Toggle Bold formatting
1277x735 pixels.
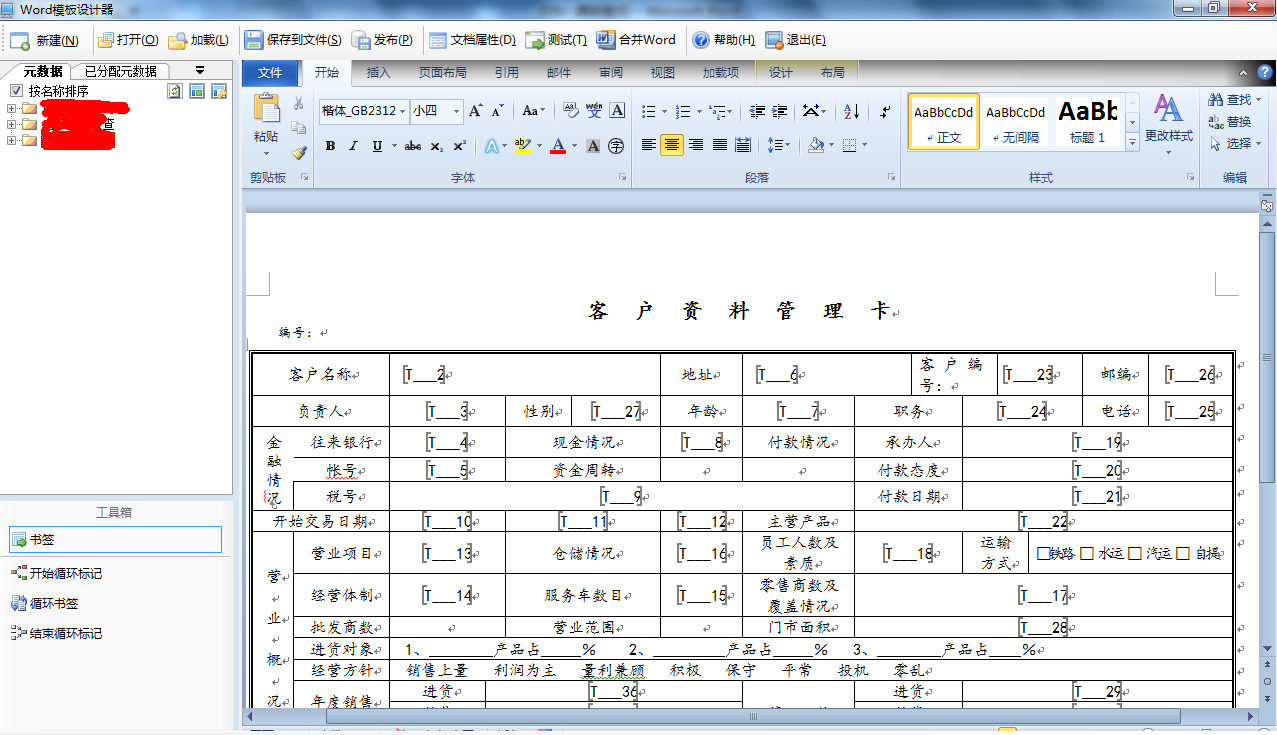(330, 146)
